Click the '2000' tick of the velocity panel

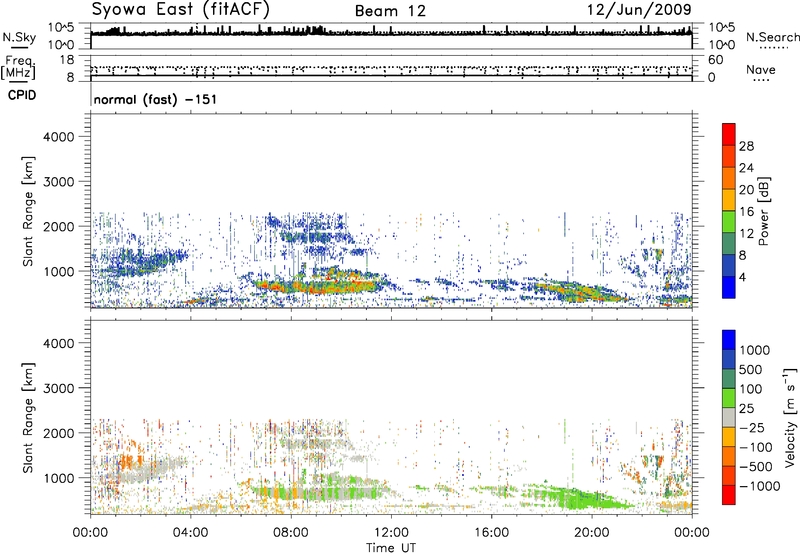tap(59, 433)
